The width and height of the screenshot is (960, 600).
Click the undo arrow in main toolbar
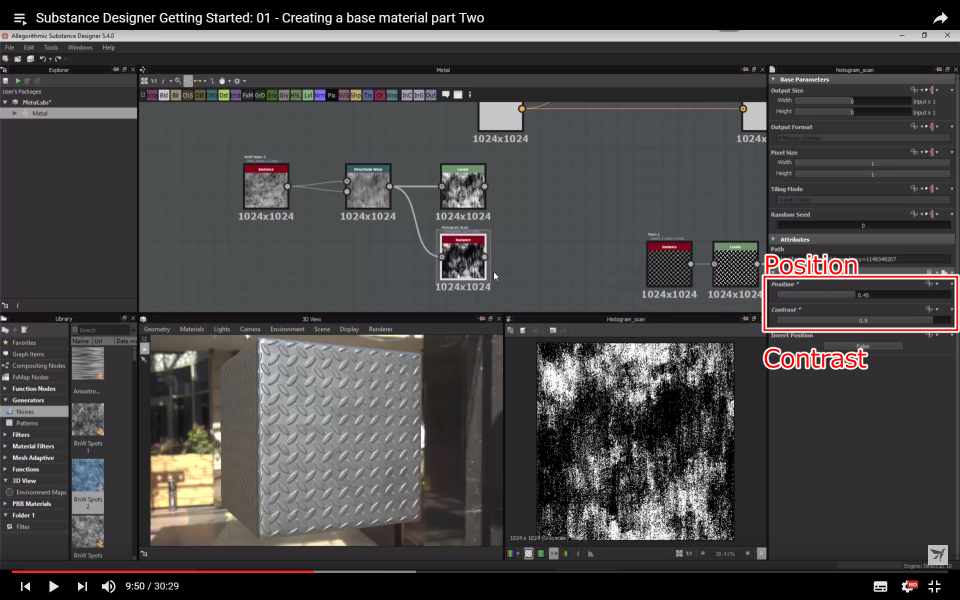tap(42, 59)
